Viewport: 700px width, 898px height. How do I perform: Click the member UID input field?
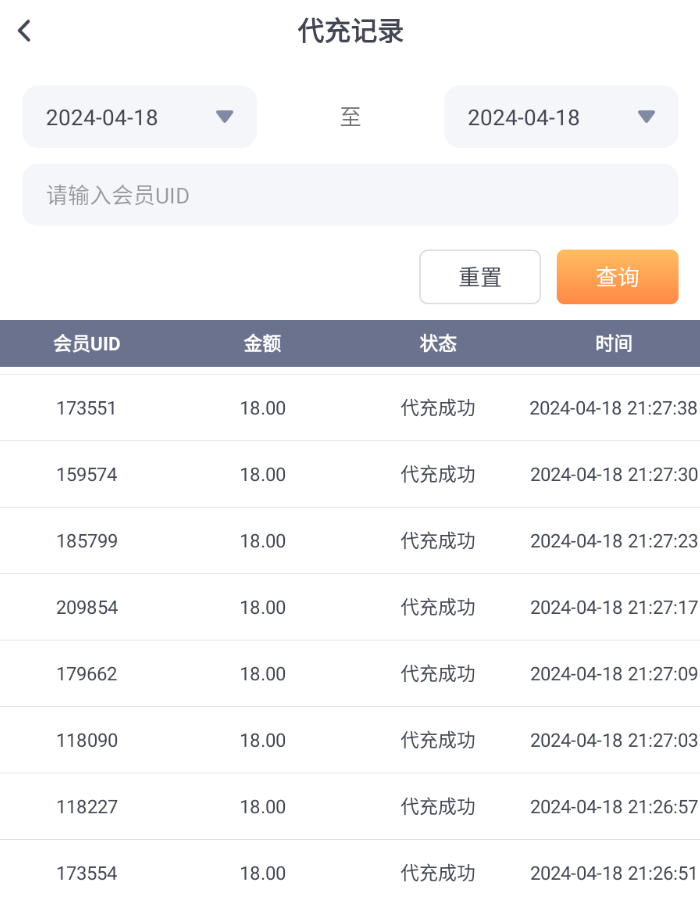[350, 195]
